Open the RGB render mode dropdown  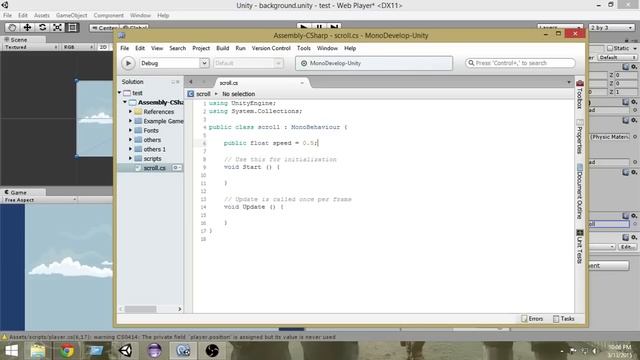click(78, 47)
